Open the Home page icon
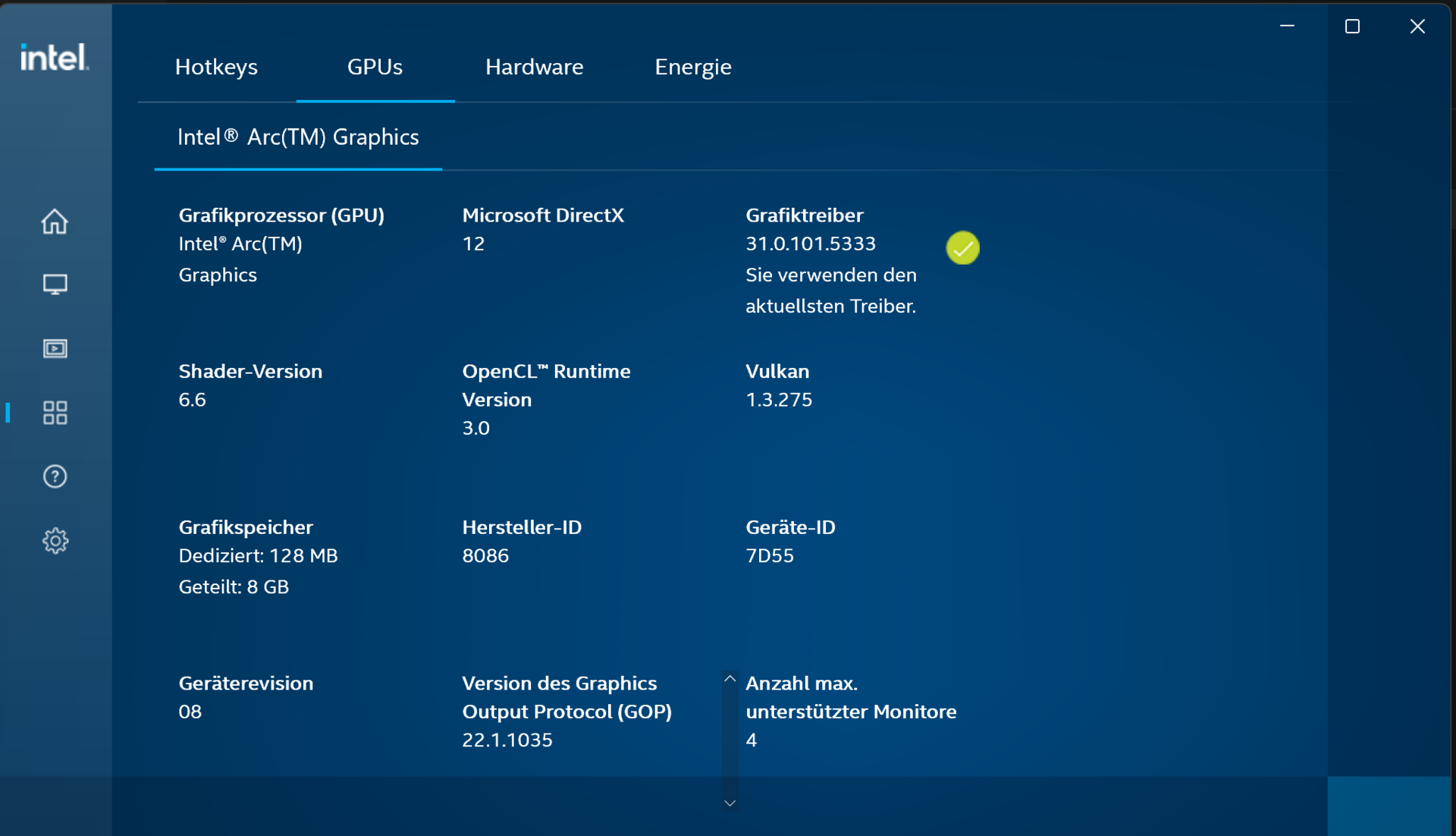1456x836 pixels. tap(55, 222)
